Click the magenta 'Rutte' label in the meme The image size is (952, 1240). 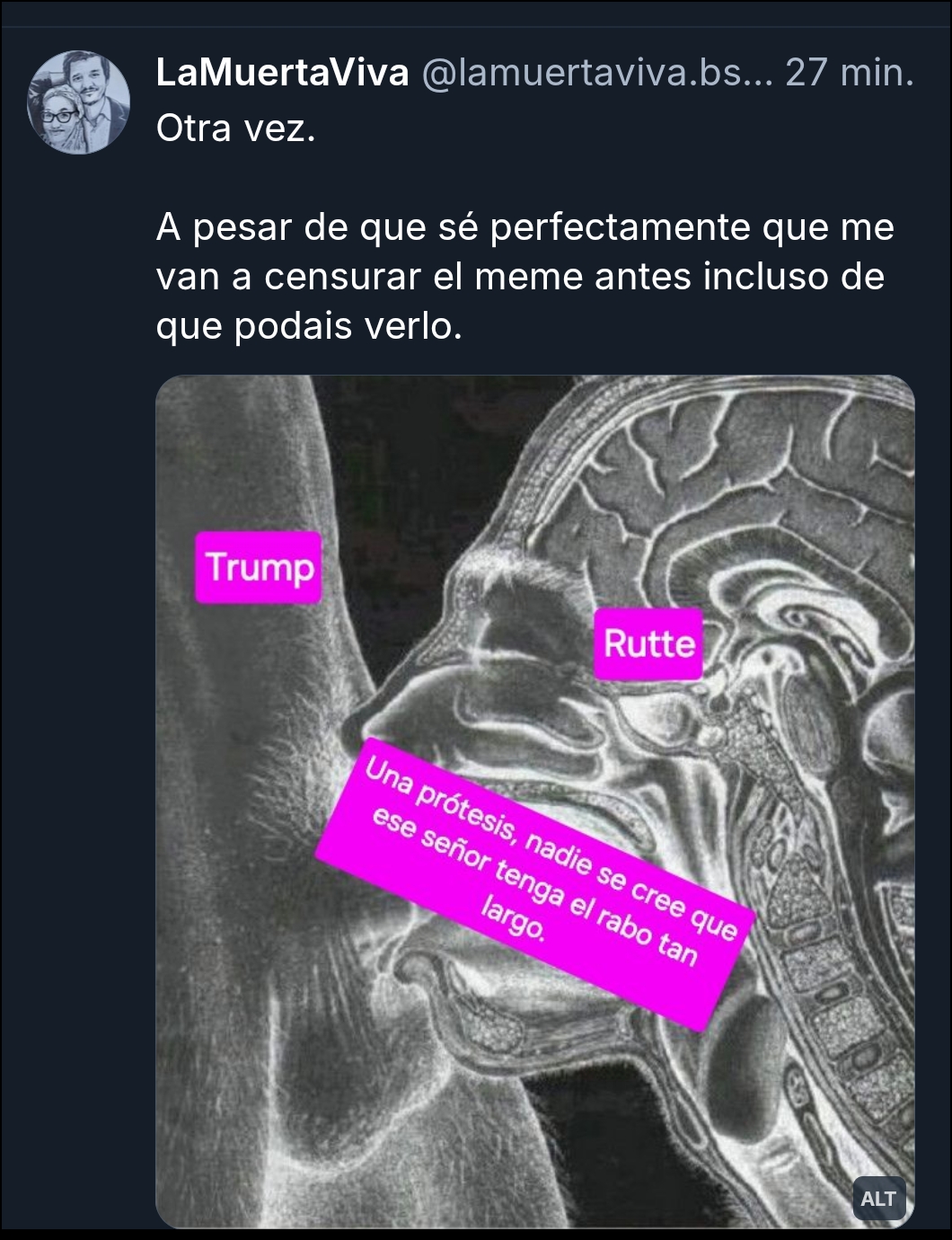click(649, 643)
